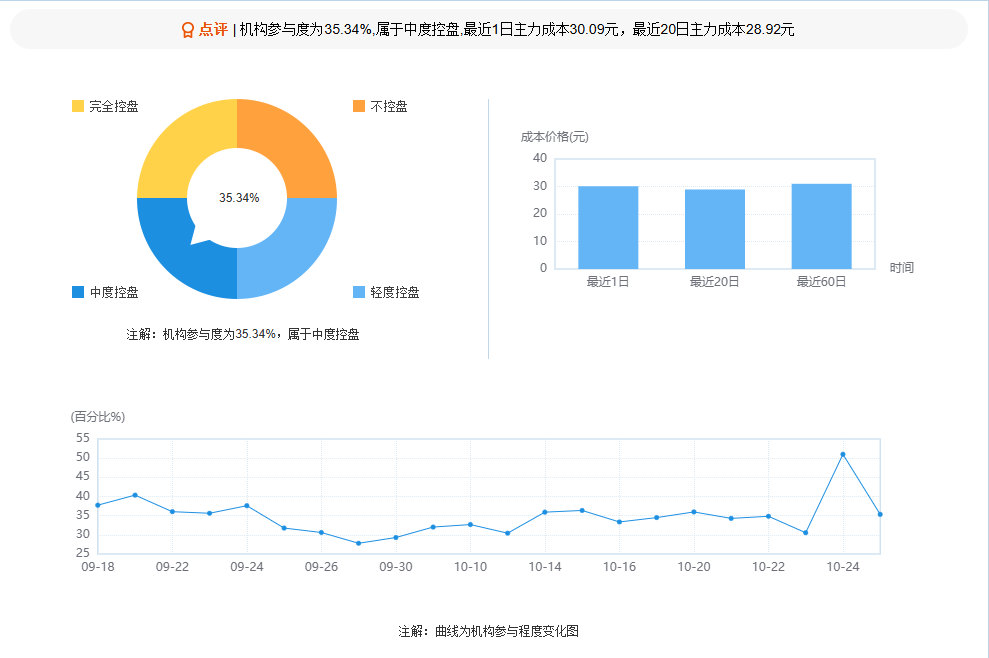Click the 10-22 date label

pos(768,567)
